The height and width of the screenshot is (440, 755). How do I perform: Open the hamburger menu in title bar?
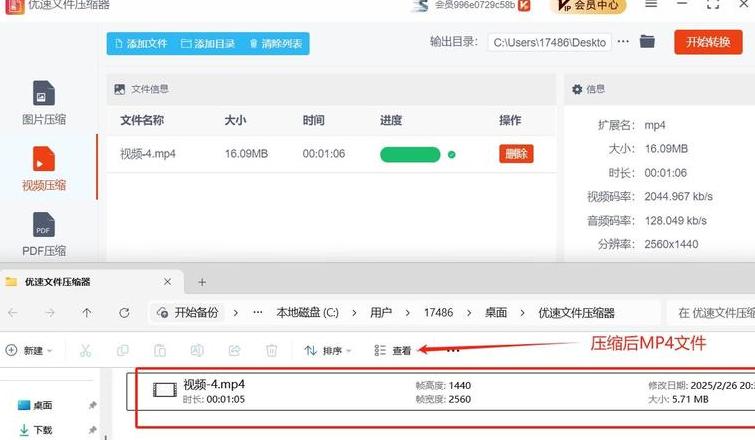651,4
